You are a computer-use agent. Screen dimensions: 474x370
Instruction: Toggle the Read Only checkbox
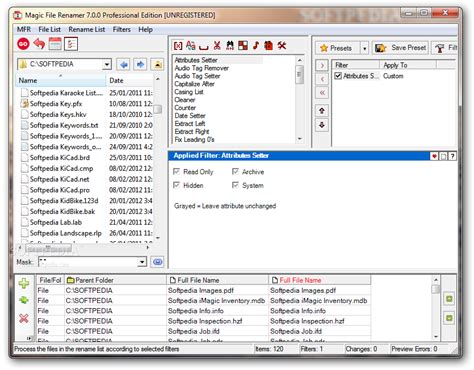(x=177, y=172)
